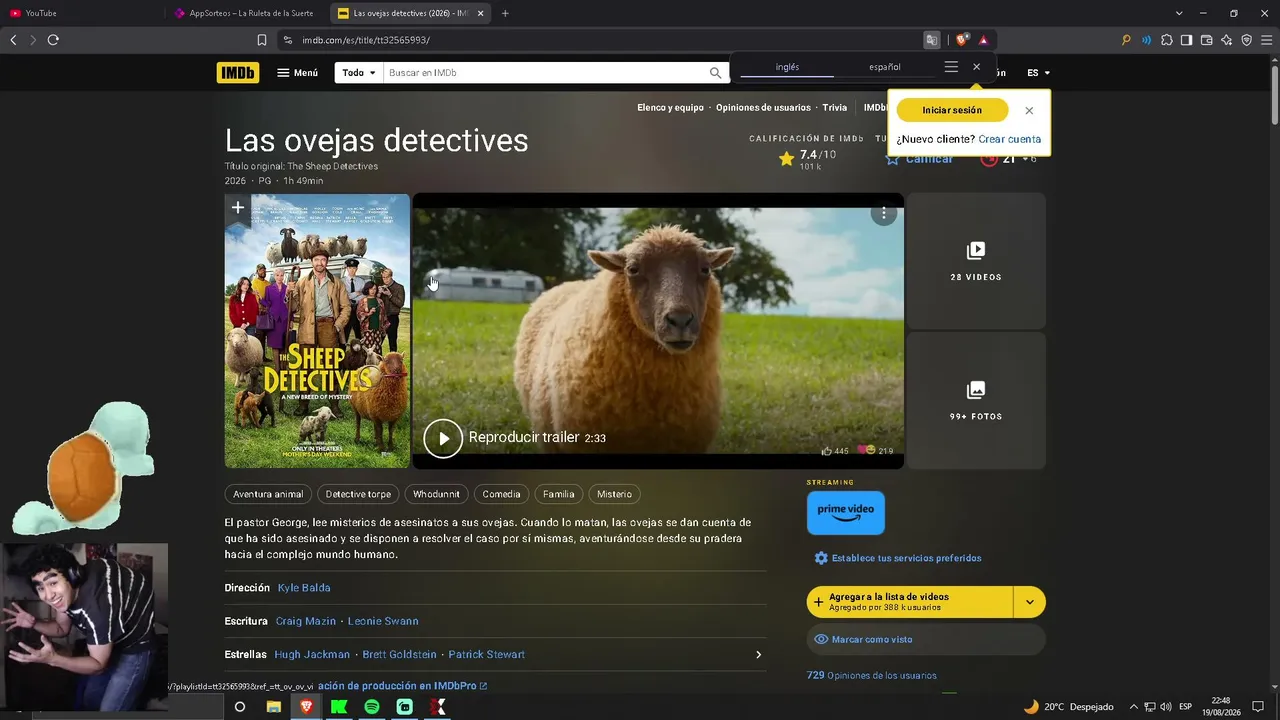Open the browser extensions puzzle icon

point(1166,40)
